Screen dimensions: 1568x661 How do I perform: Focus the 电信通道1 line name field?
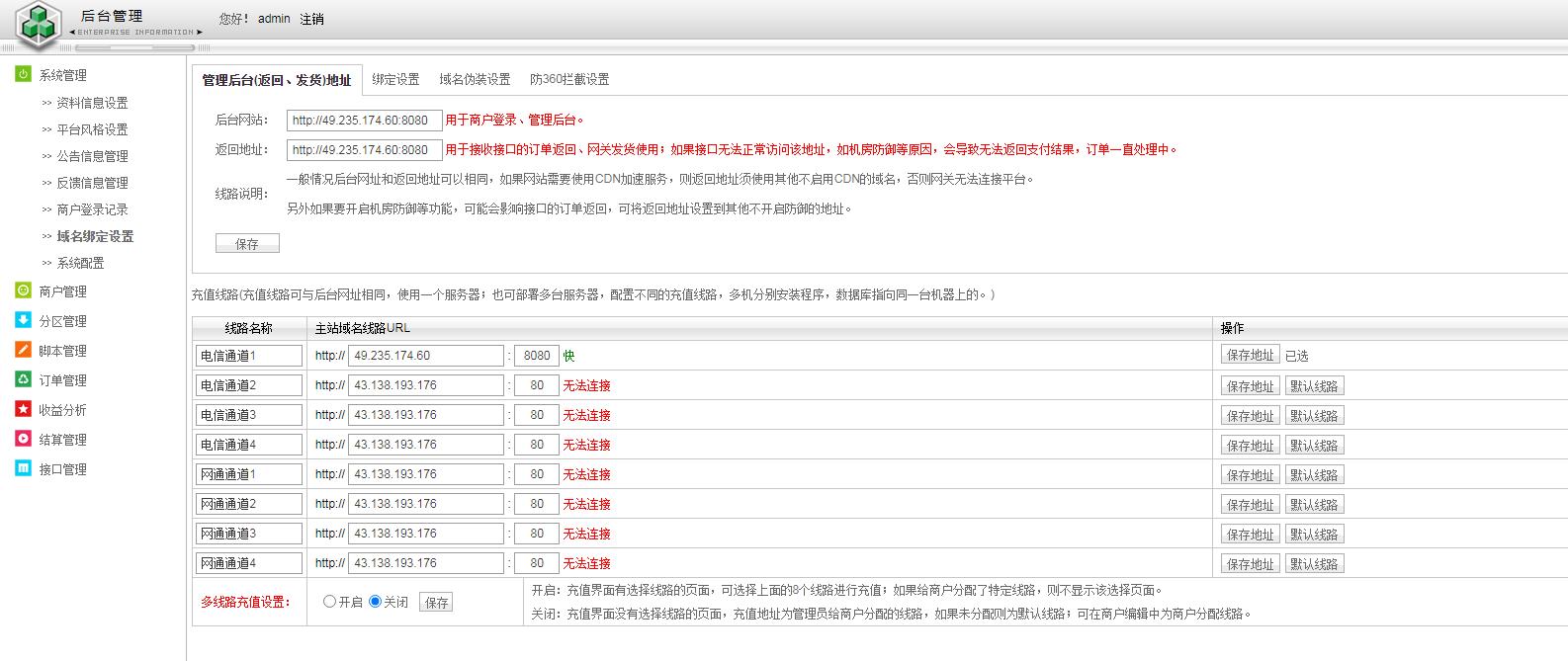coord(249,356)
